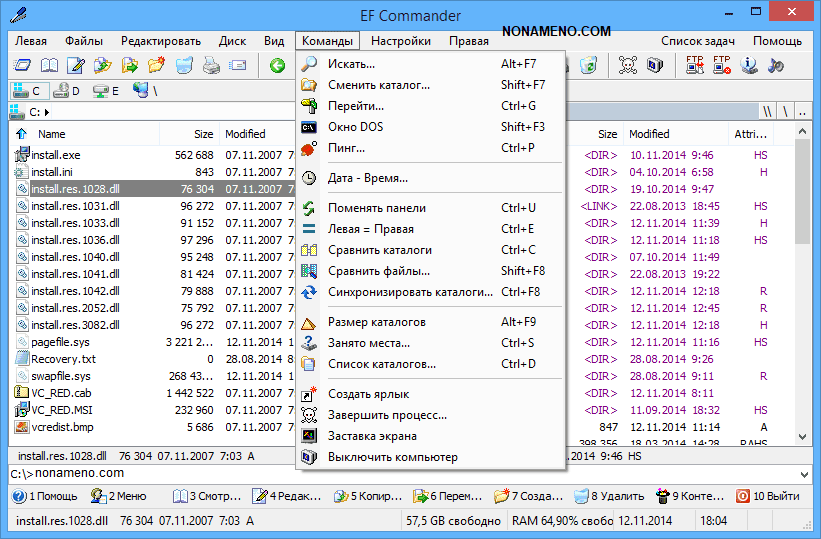Click the command line input field
Image resolution: width=821 pixels, height=539 pixels.
point(400,473)
